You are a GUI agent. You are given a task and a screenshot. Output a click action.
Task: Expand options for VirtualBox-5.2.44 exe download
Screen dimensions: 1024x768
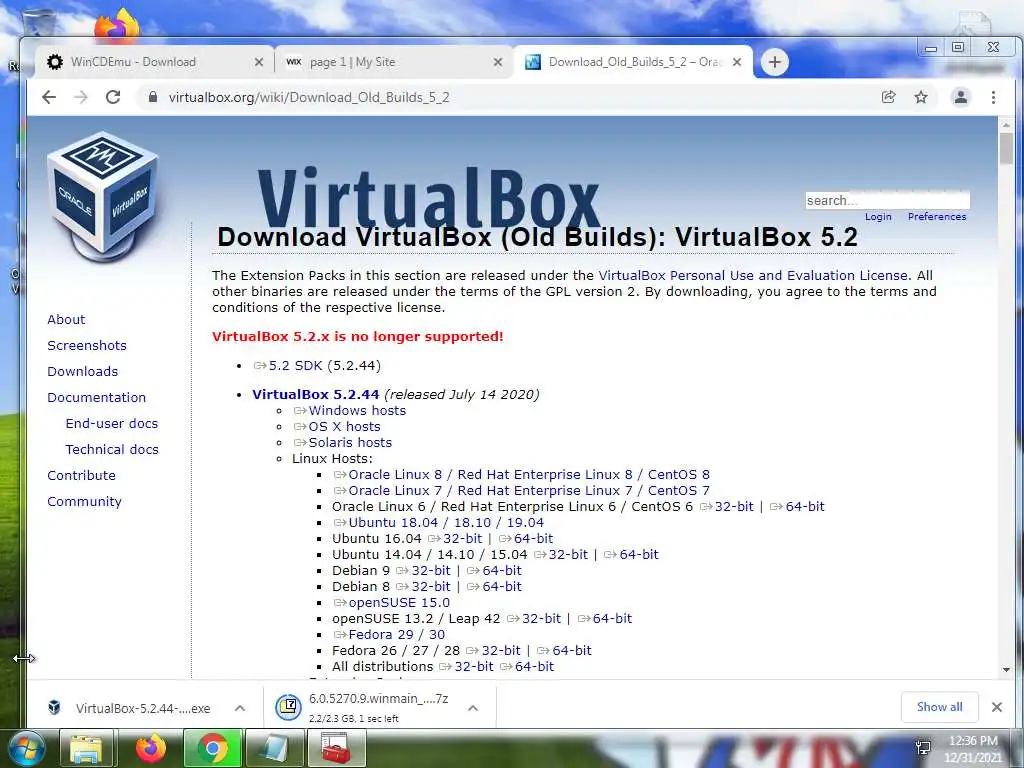point(240,708)
